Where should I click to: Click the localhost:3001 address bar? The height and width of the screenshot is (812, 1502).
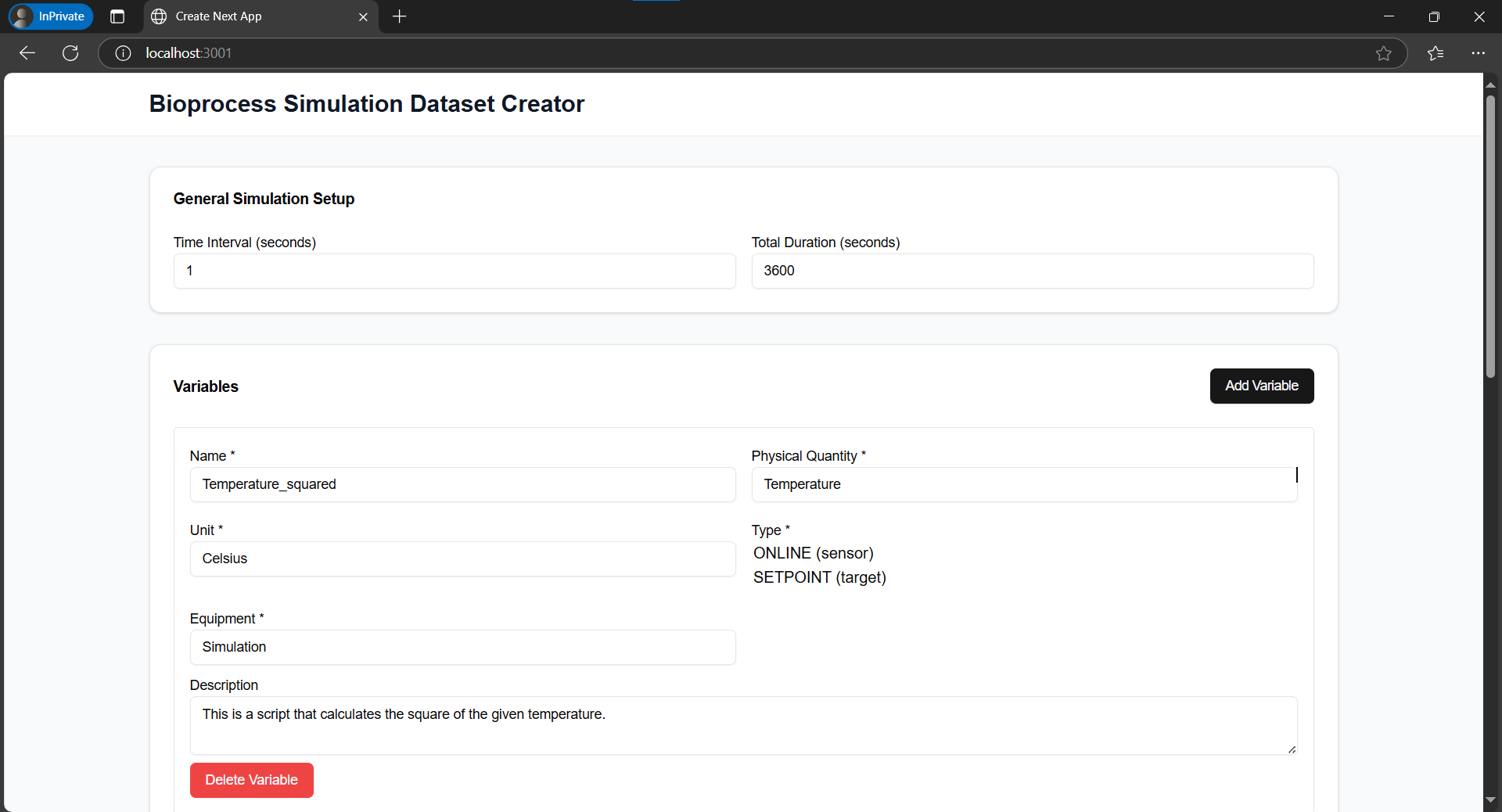[x=751, y=53]
